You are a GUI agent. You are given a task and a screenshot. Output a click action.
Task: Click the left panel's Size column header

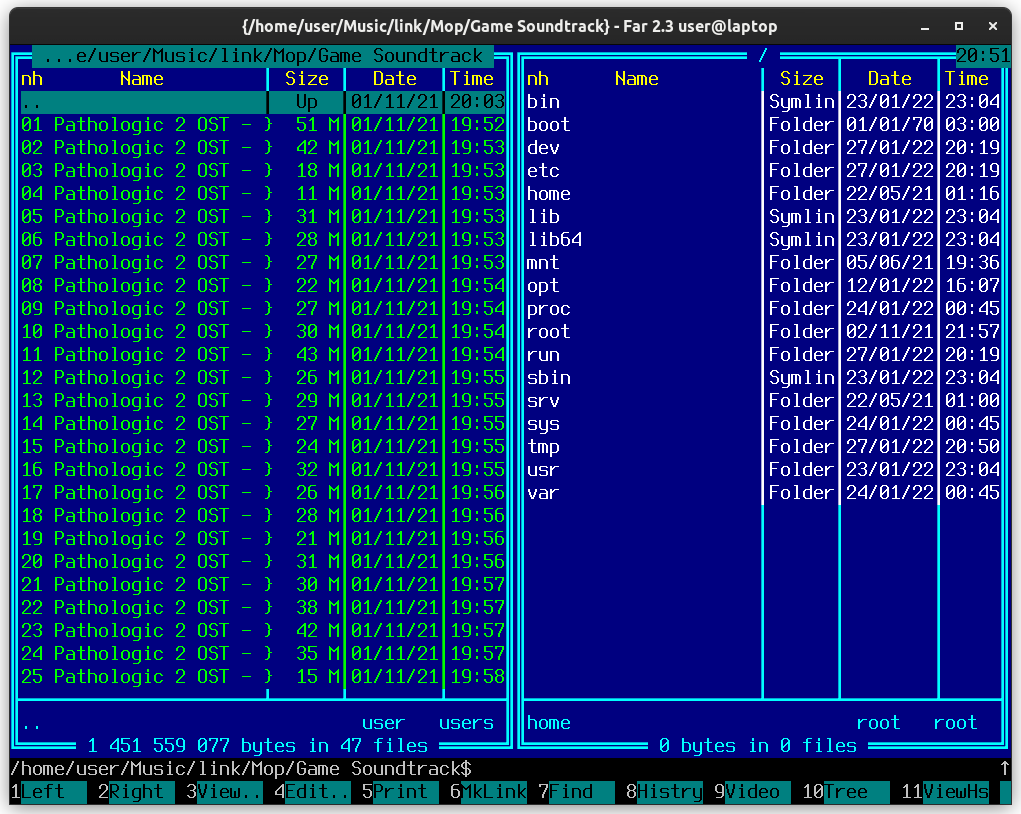[307, 79]
